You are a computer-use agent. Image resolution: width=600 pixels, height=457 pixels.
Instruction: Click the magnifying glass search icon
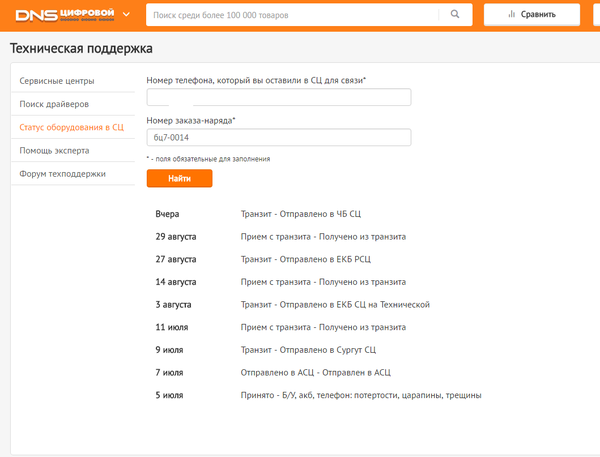[x=455, y=14]
